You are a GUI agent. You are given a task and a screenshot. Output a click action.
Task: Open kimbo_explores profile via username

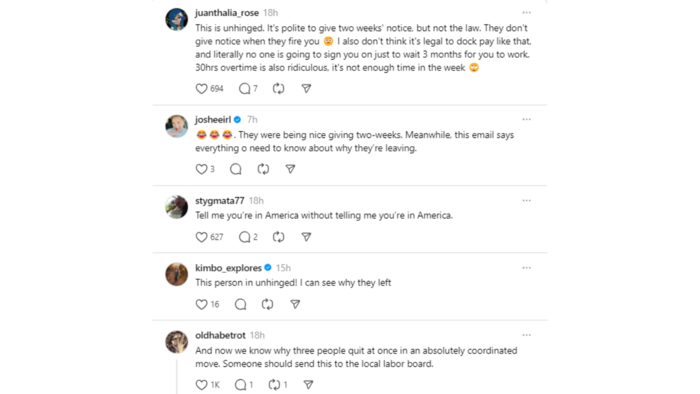coord(228,268)
